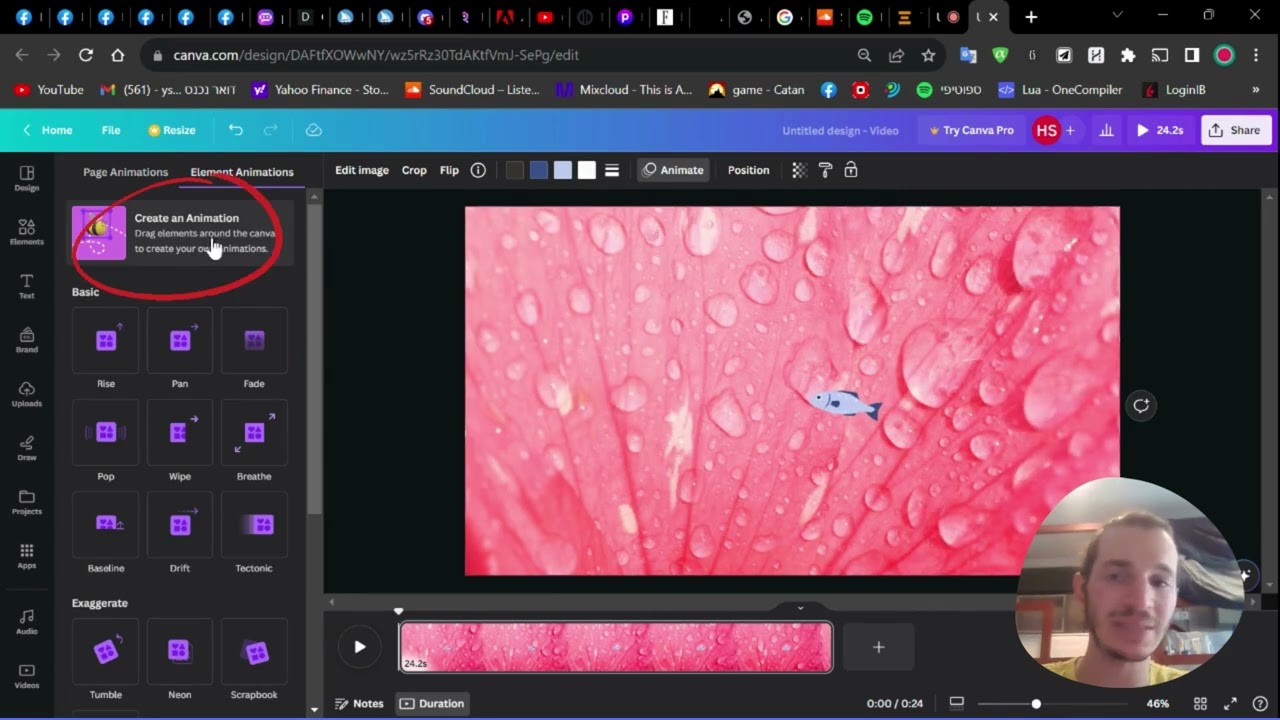
Task: Click the Create an Animation card
Action: tap(181, 233)
